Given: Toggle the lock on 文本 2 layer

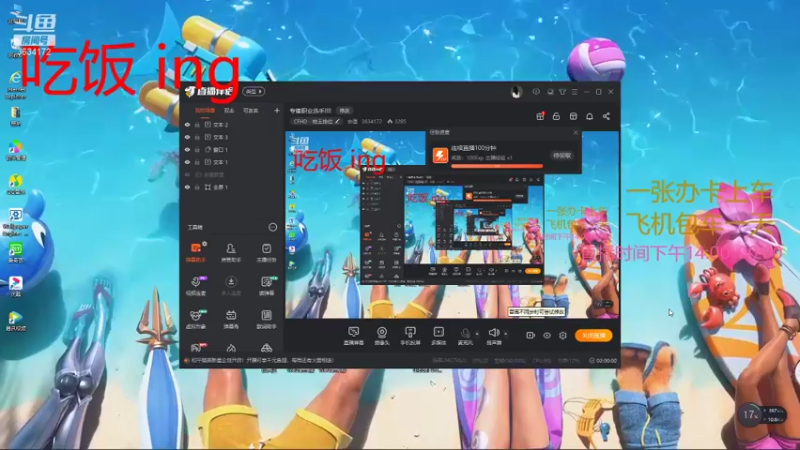Looking at the screenshot, I should pyautogui.click(x=197, y=124).
